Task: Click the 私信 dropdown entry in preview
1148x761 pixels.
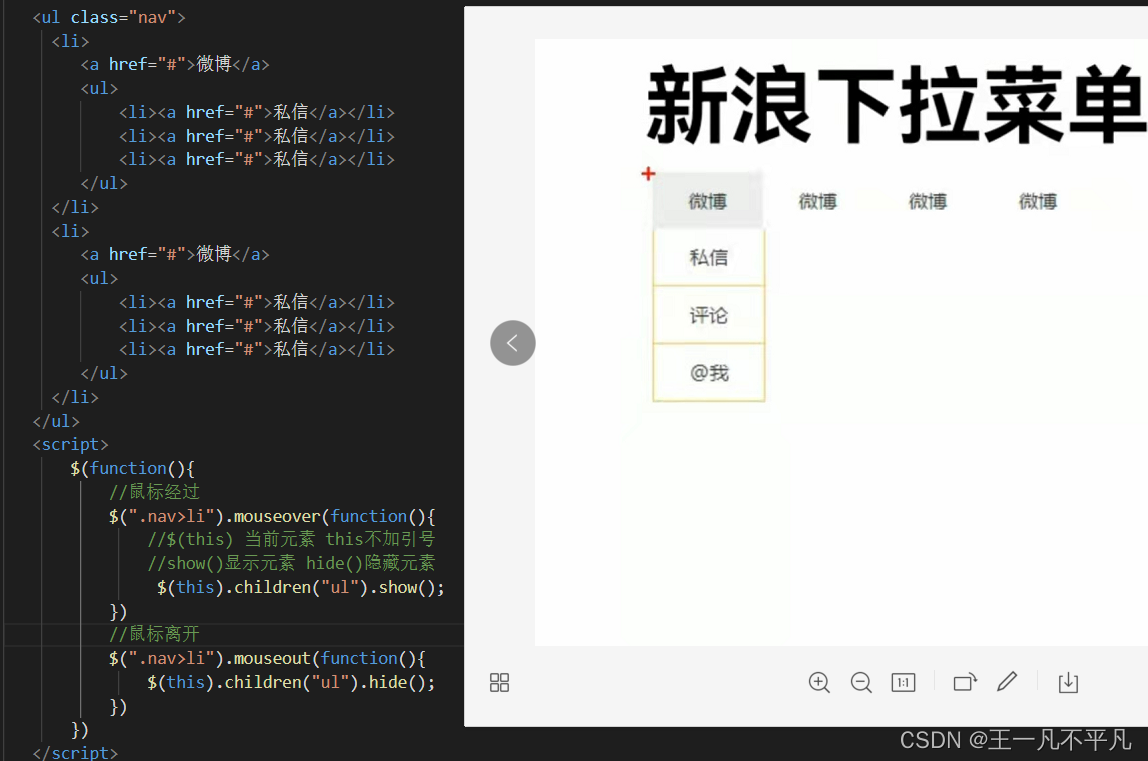Action: [x=709, y=258]
